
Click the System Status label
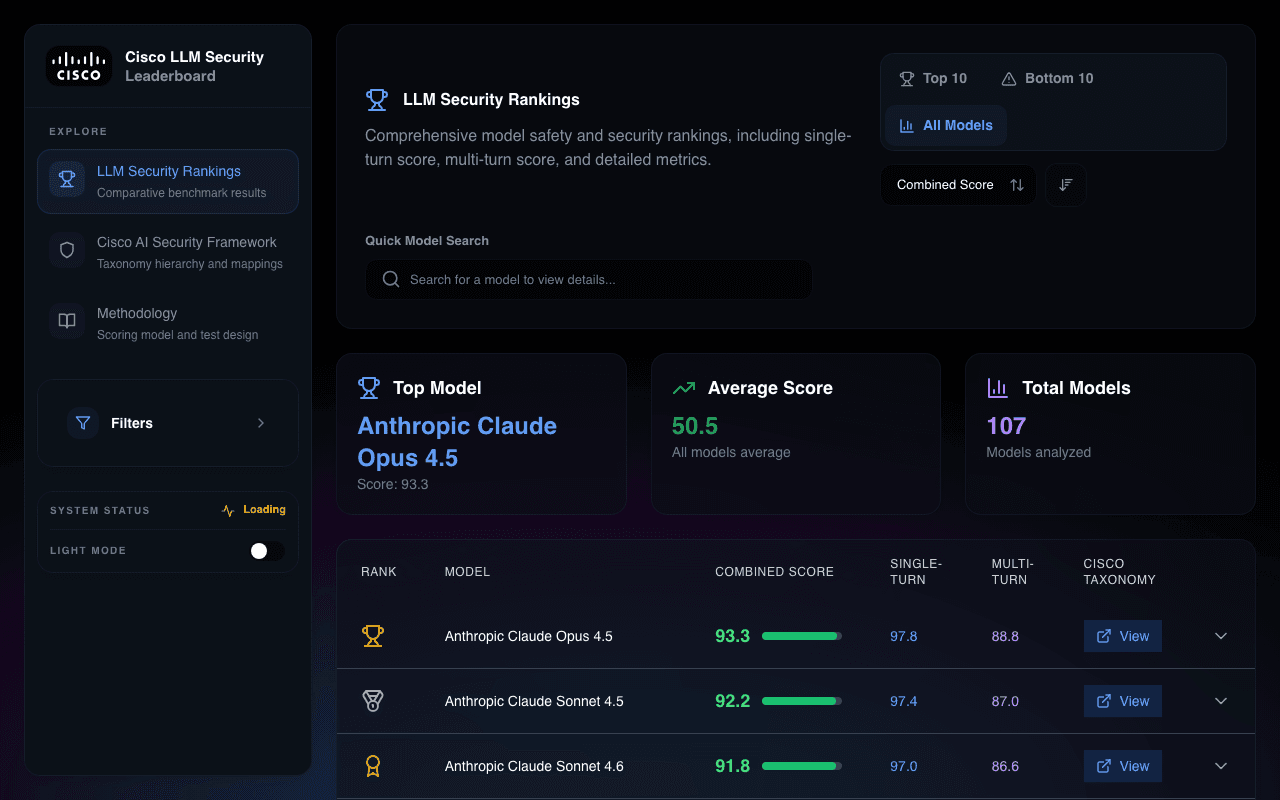click(100, 510)
